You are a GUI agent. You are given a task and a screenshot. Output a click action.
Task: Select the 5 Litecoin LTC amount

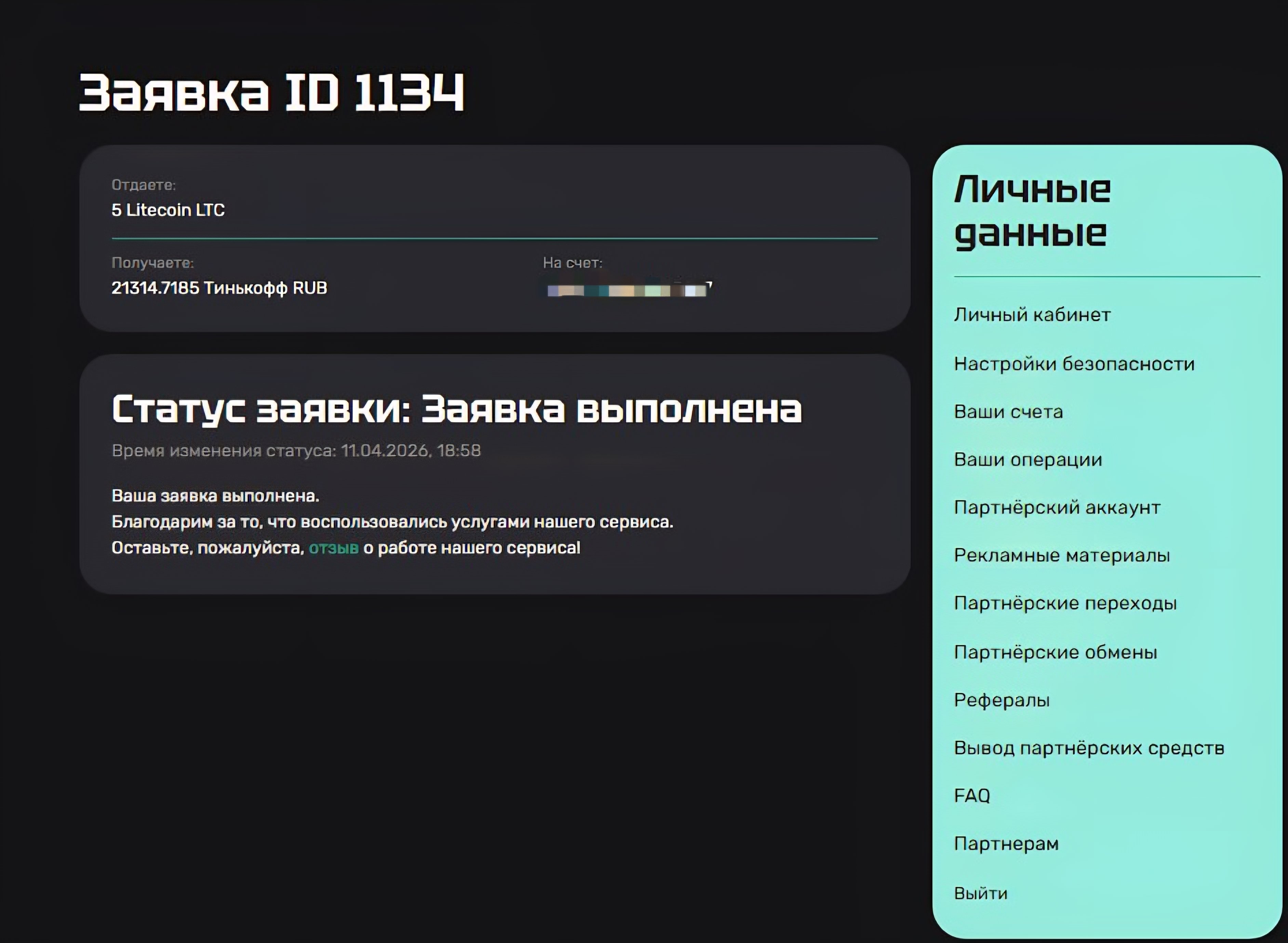[x=168, y=210]
